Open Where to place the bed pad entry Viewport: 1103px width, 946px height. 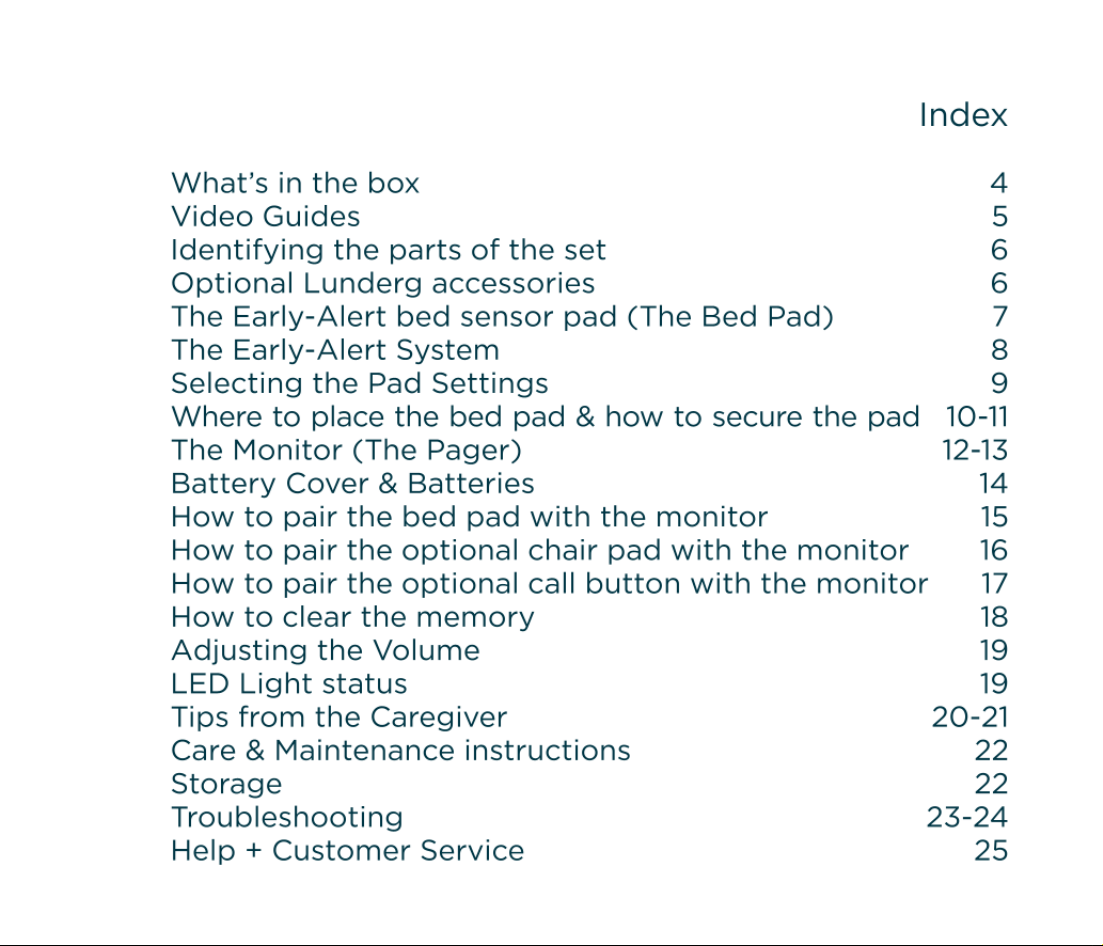tap(545, 416)
